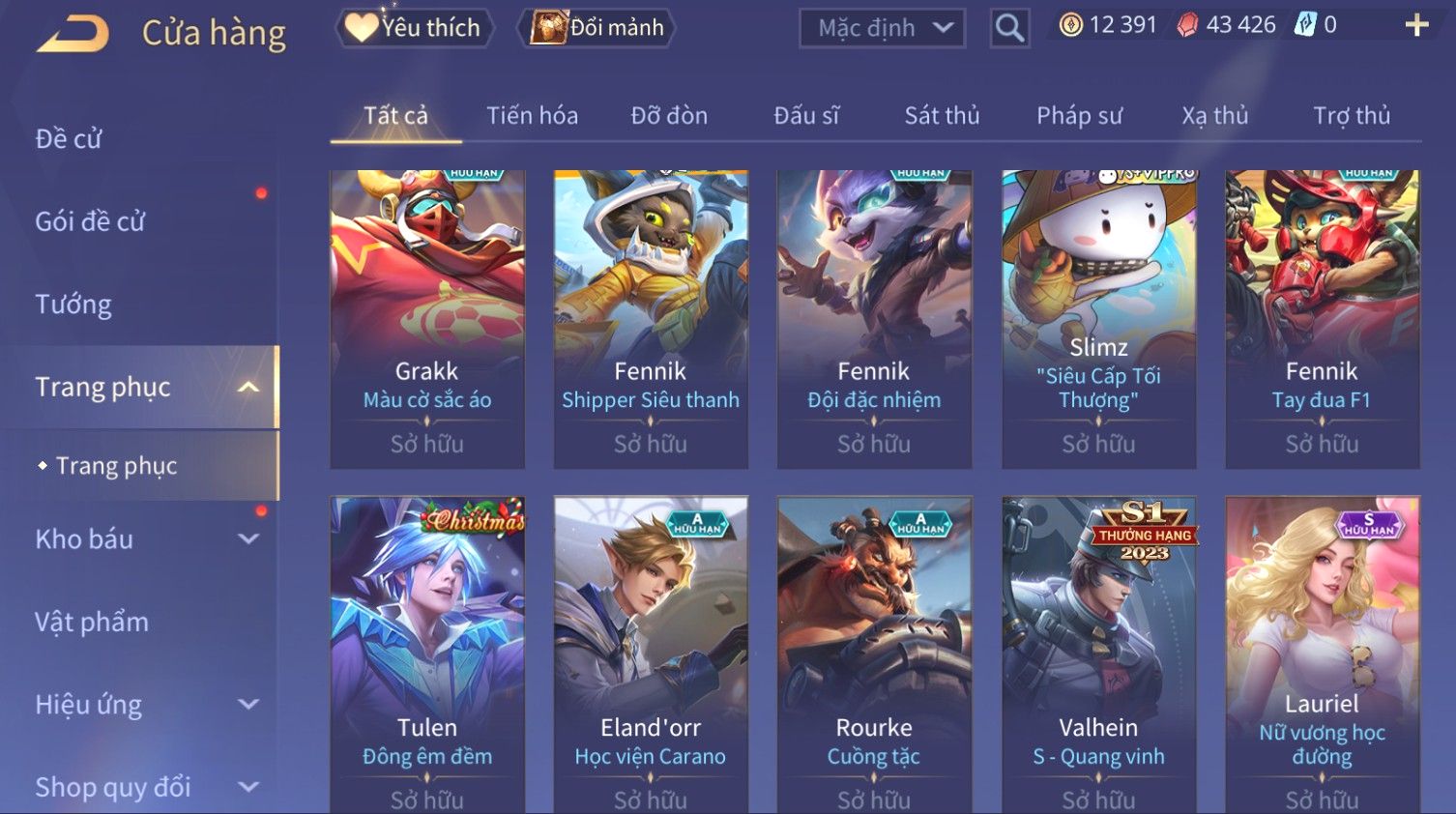Open the search magnifier icon
Viewport: 1456px width, 814px height.
tap(1009, 28)
